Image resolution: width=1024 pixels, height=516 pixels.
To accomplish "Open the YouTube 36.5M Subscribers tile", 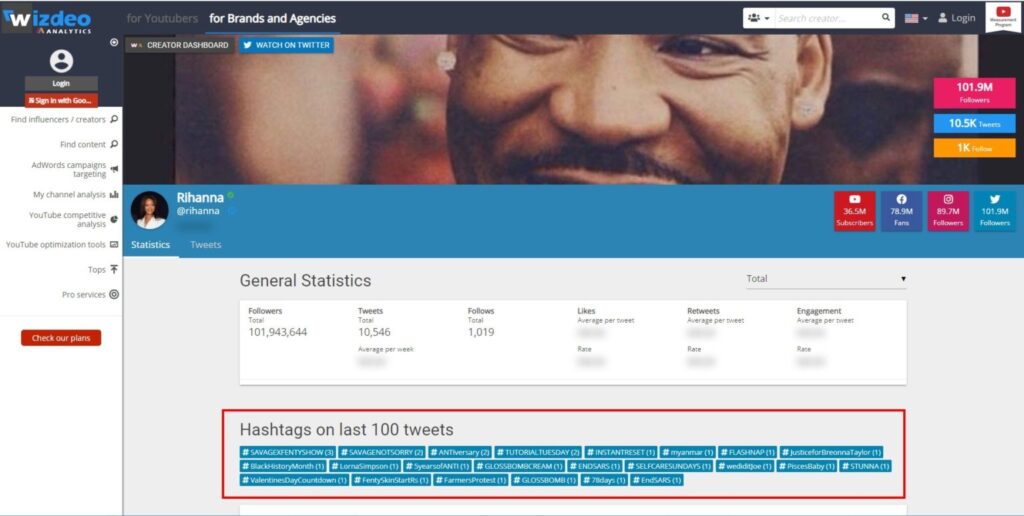I will 854,210.
